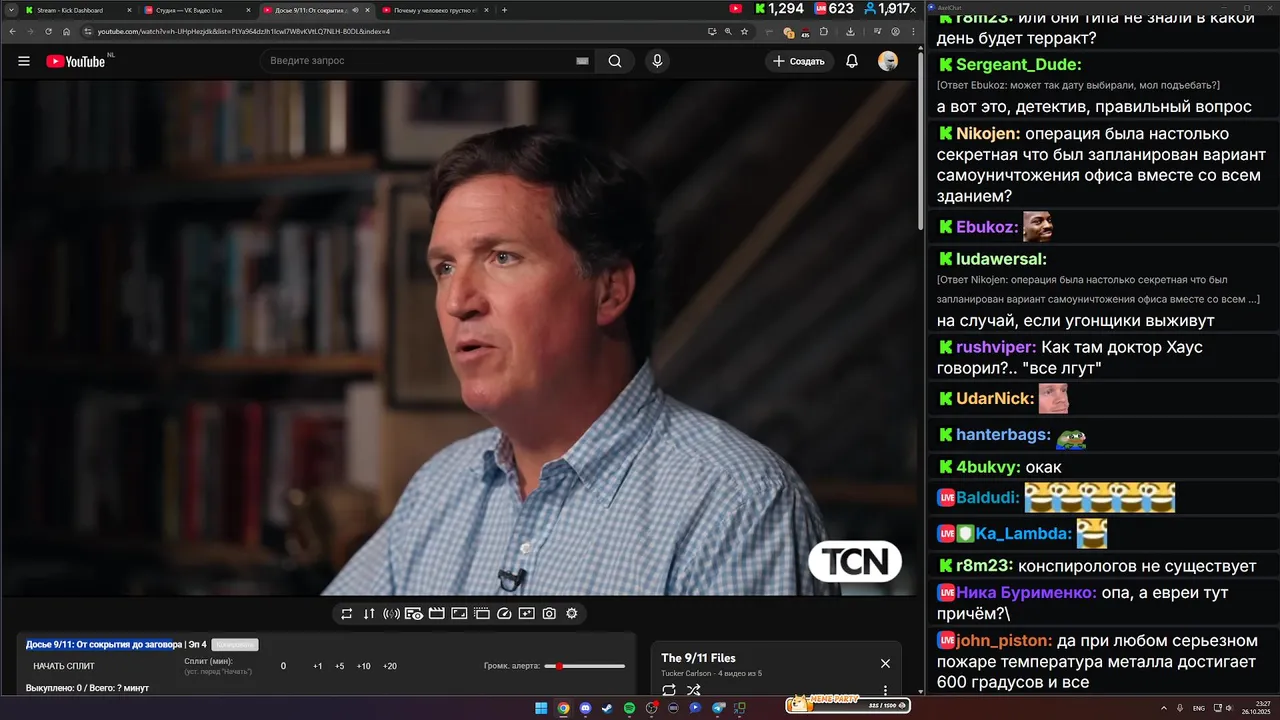Close The 9/11 Files playlist panel
Viewport: 1280px width, 720px height.
[885, 663]
